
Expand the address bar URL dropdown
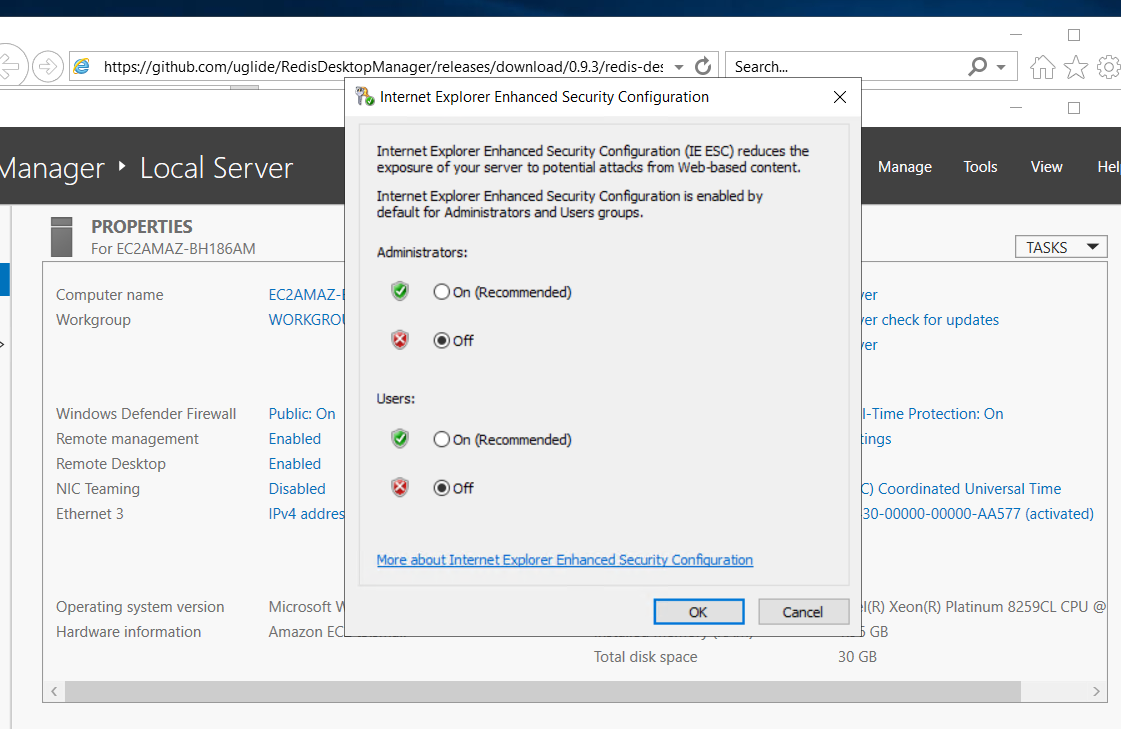679,67
